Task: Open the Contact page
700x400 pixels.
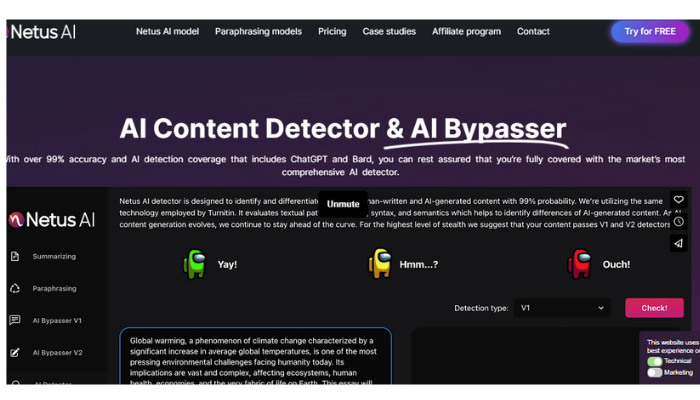Action: click(533, 32)
